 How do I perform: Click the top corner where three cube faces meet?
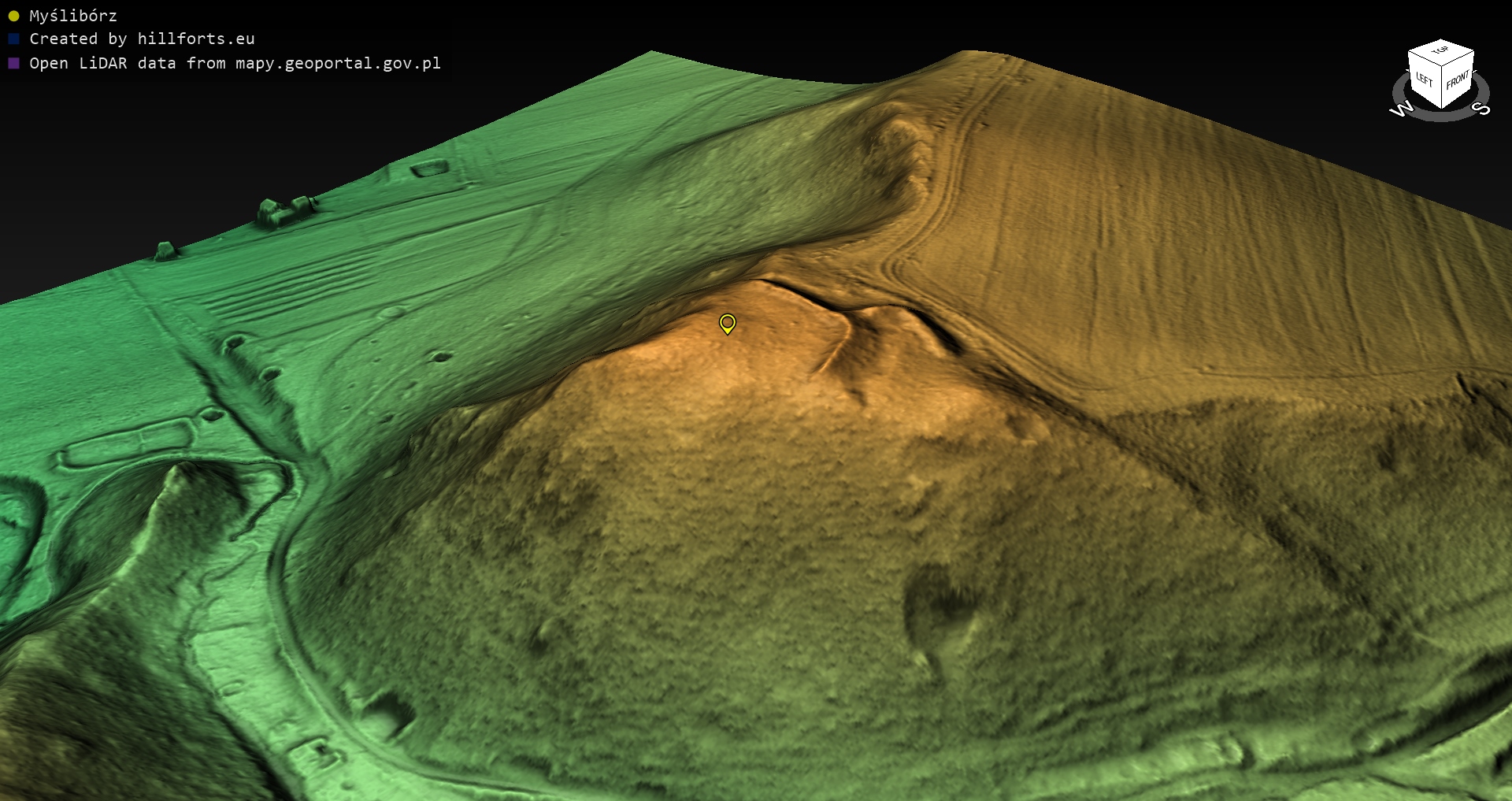coord(1442,66)
